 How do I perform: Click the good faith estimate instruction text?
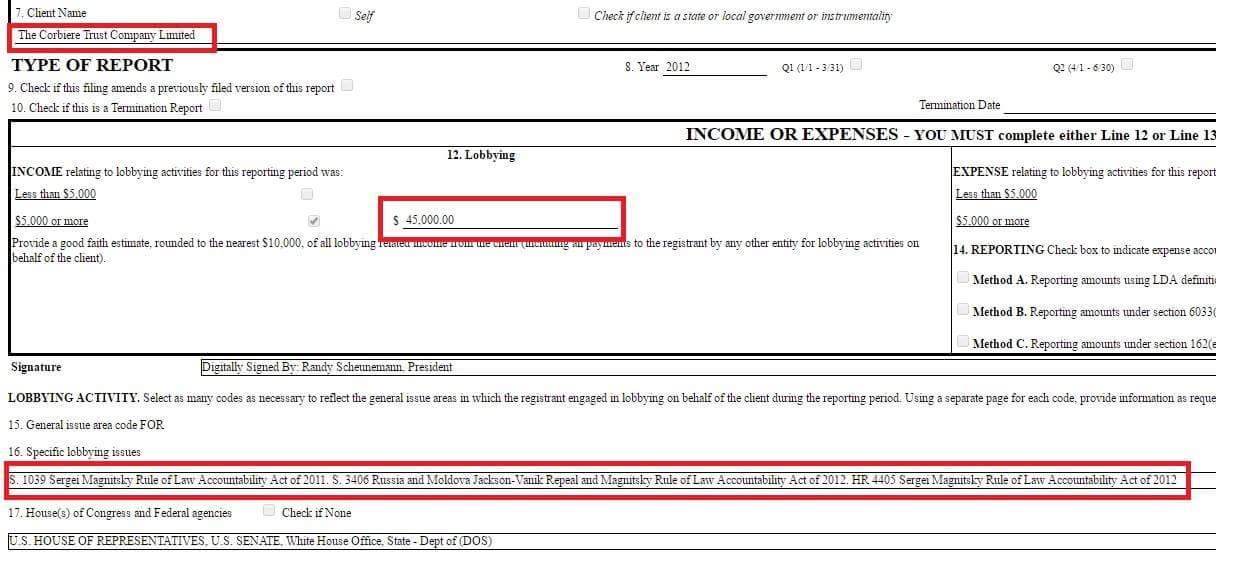coord(465,250)
